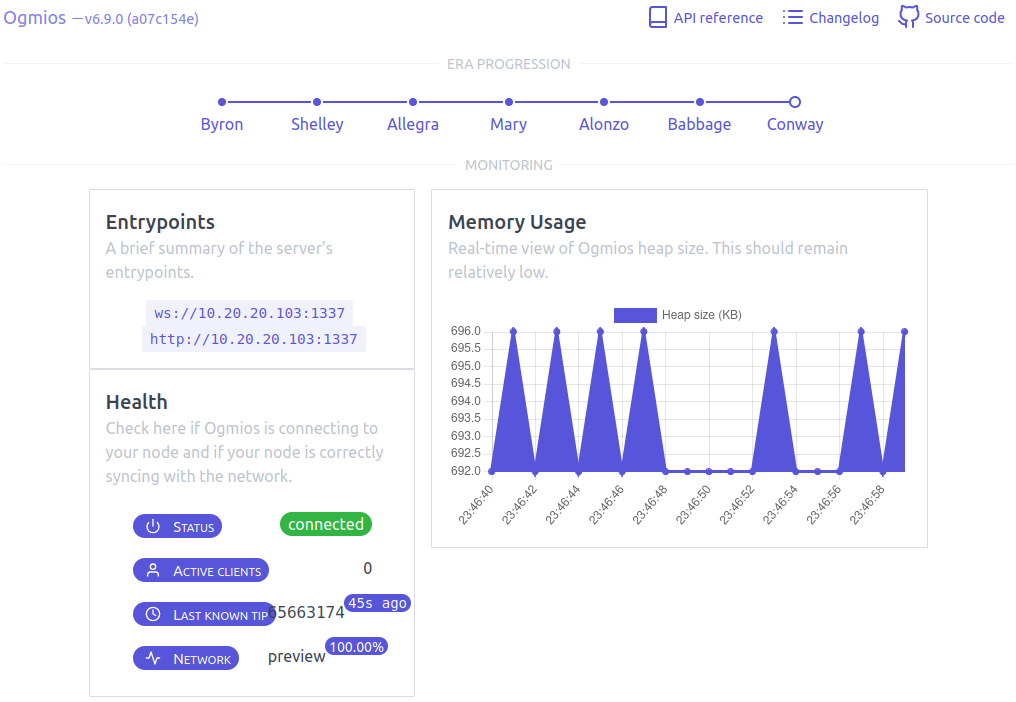Screen dimensions: 1016x702
Task: Click the Allegra era label
Action: pos(413,124)
